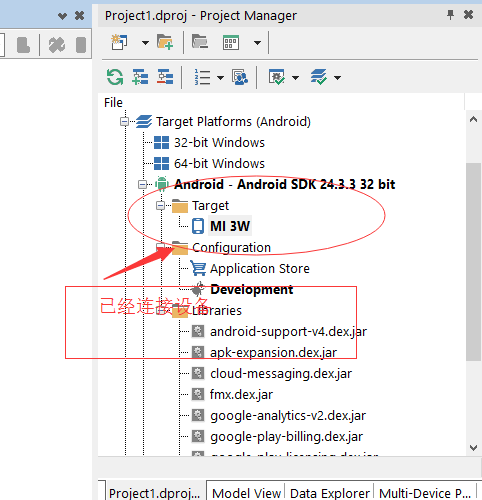Open the Build Groups dropdown arrow
The width and height of the screenshot is (482, 500).
click(x=257, y=43)
